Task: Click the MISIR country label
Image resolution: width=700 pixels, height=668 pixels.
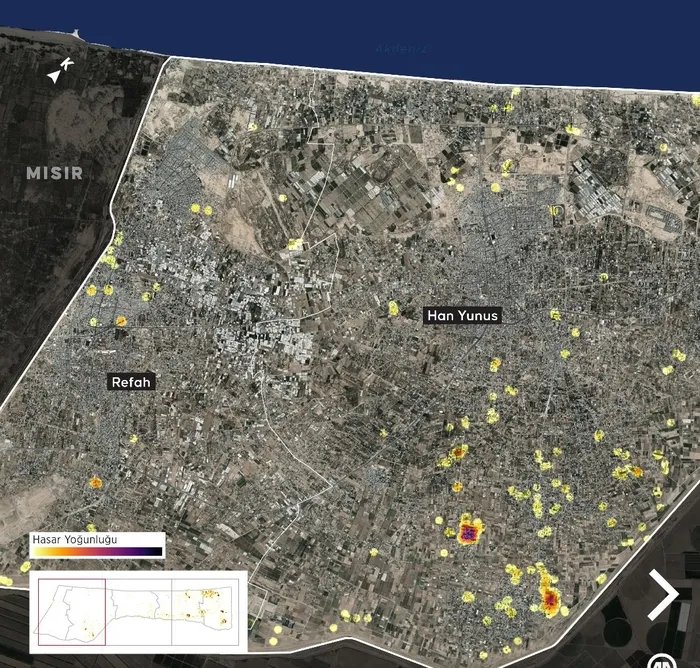Action: [x=54, y=173]
